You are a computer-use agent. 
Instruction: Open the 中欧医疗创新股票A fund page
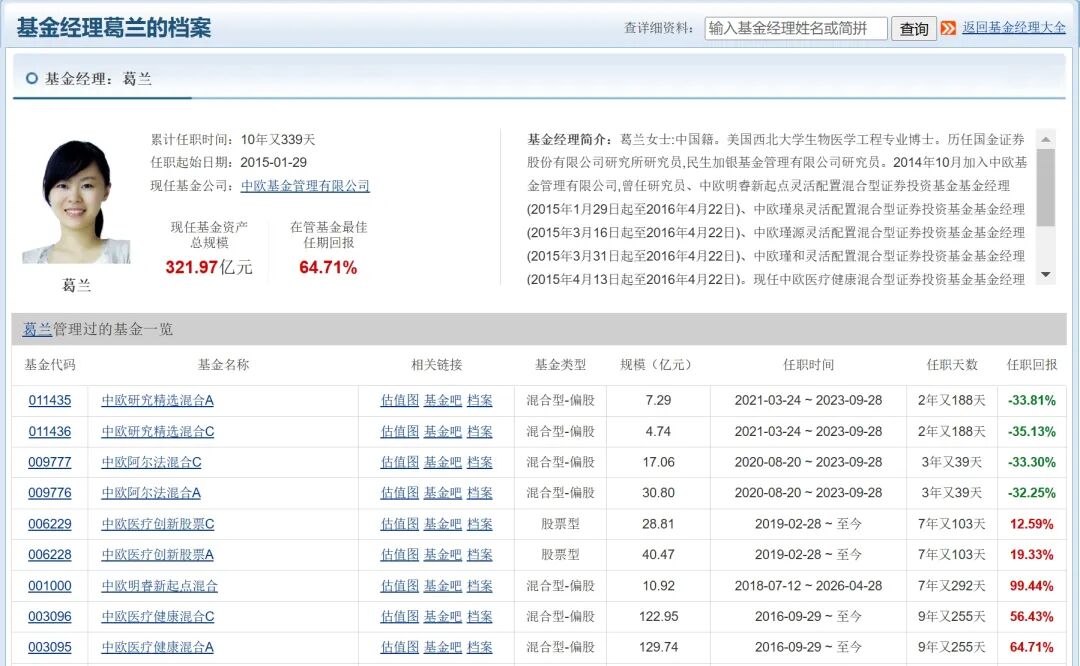(158, 554)
